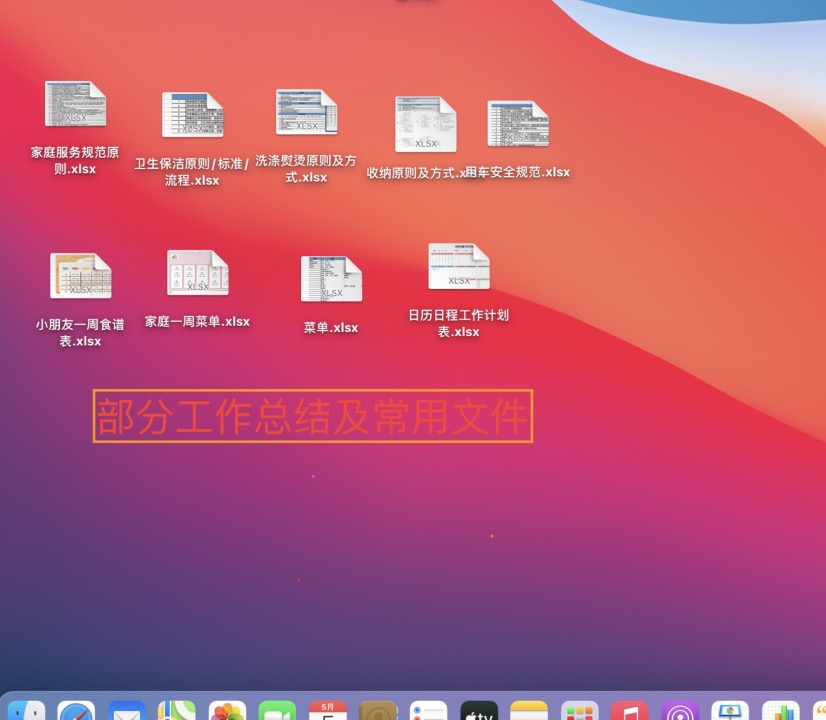The height and width of the screenshot is (720, 826).
Task: Select the 日历日程工作计划表.xlsx file
Action: 459,267
